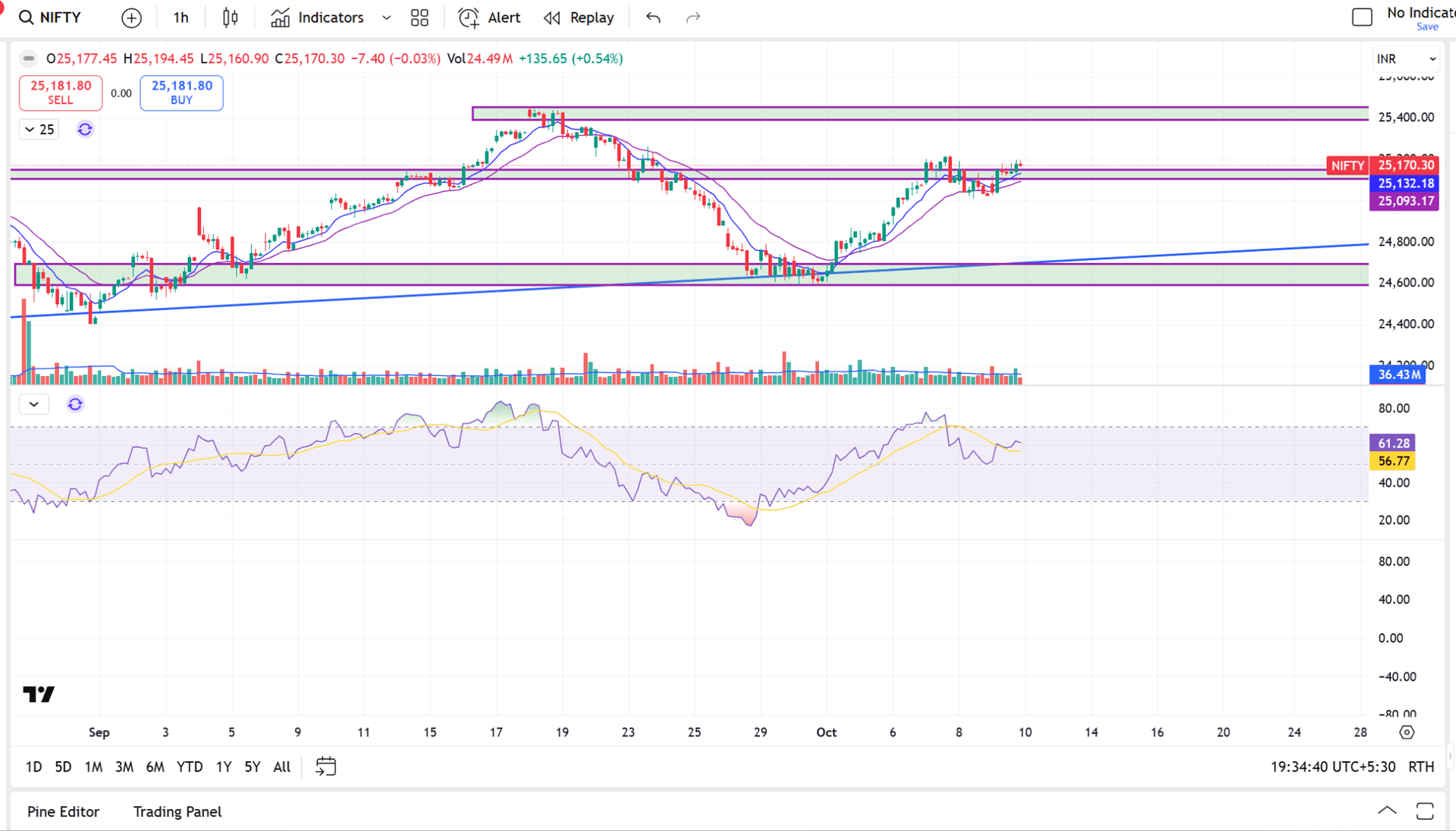Show All available chart history
Screen dimensions: 1456x831
point(281,767)
